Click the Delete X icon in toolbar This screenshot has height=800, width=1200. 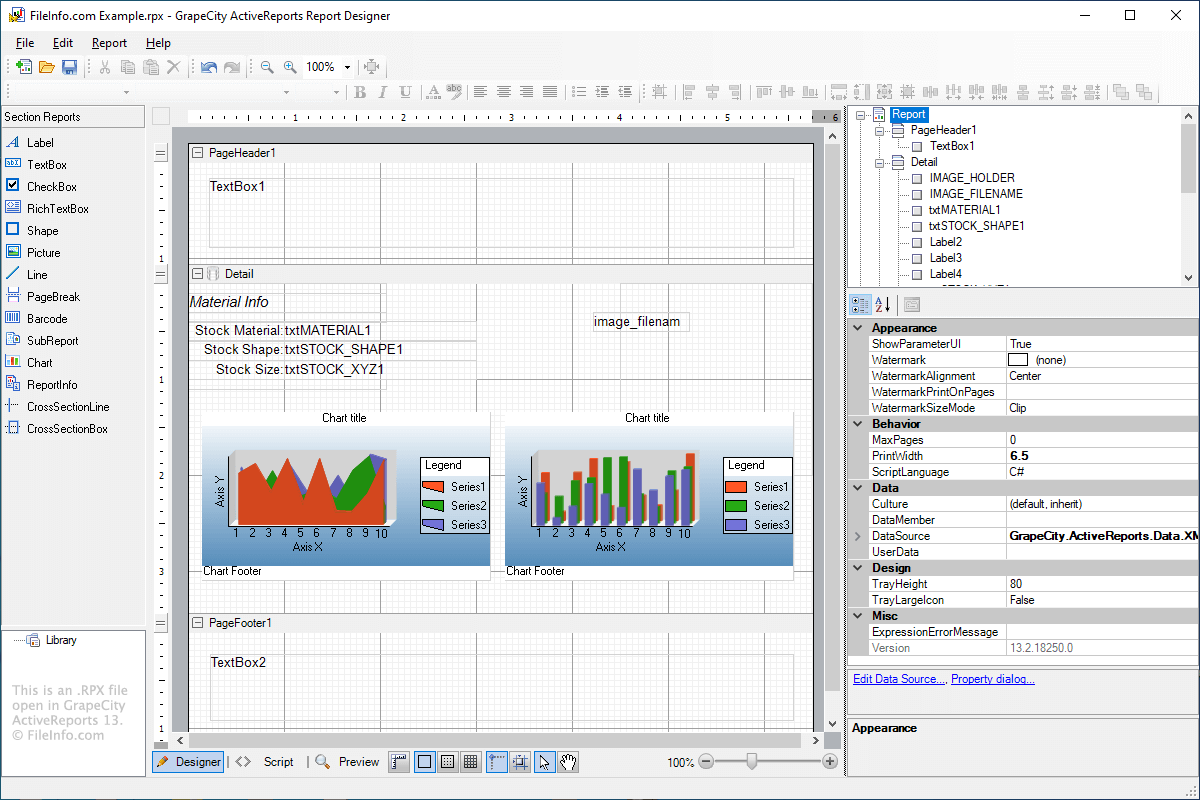click(173, 67)
